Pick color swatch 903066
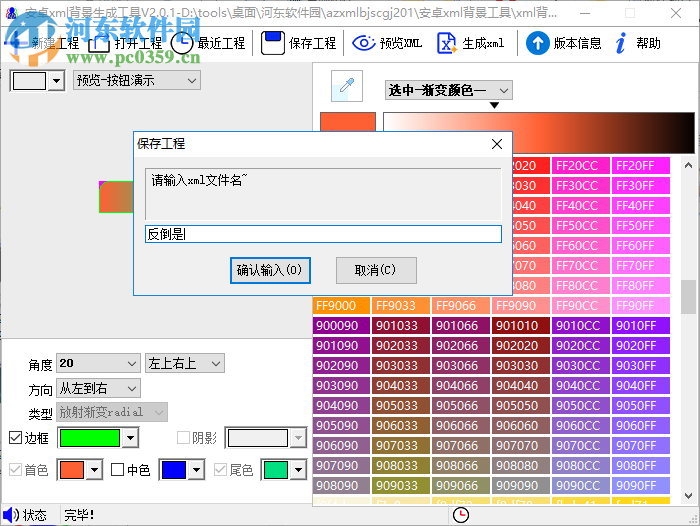Image resolution: width=700 pixels, height=526 pixels. tap(461, 366)
